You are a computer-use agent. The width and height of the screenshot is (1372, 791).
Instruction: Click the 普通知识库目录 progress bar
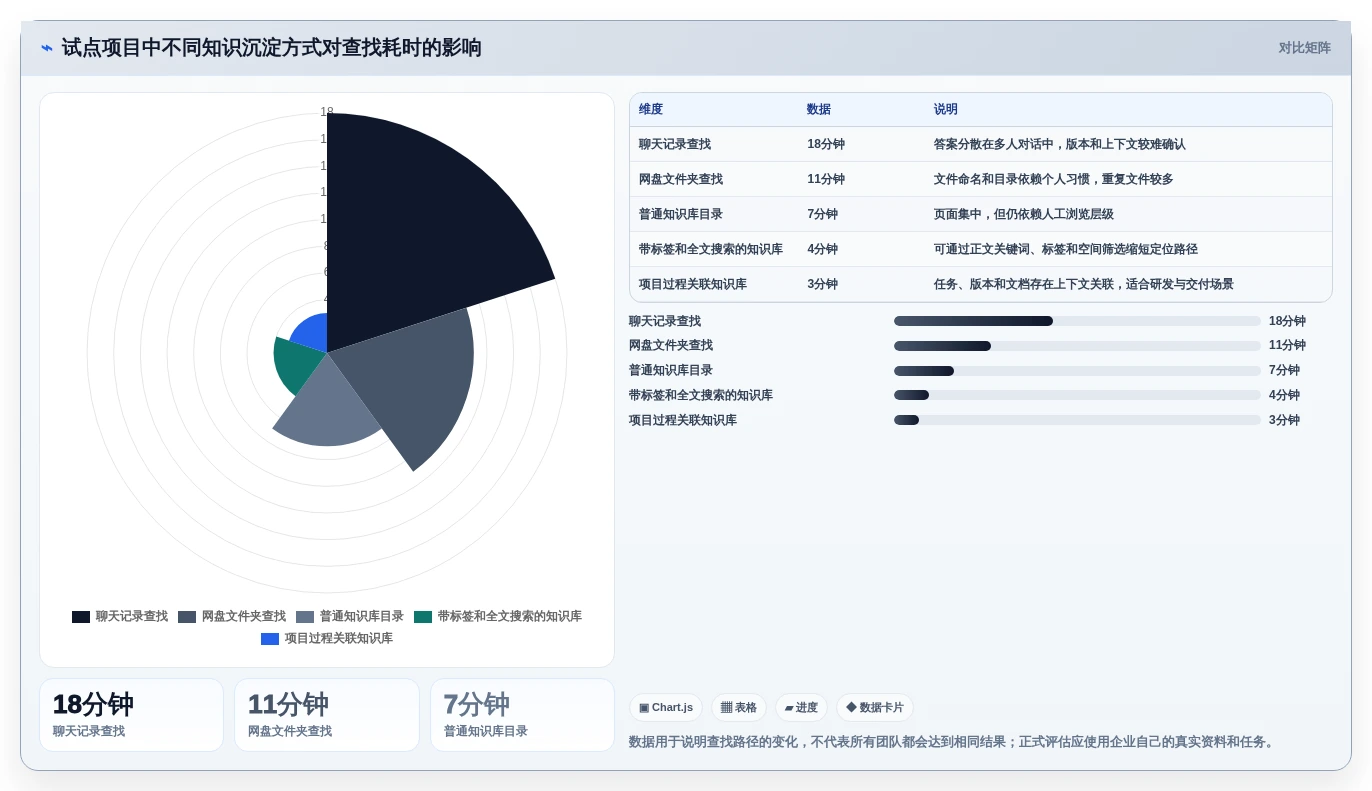1077,371
